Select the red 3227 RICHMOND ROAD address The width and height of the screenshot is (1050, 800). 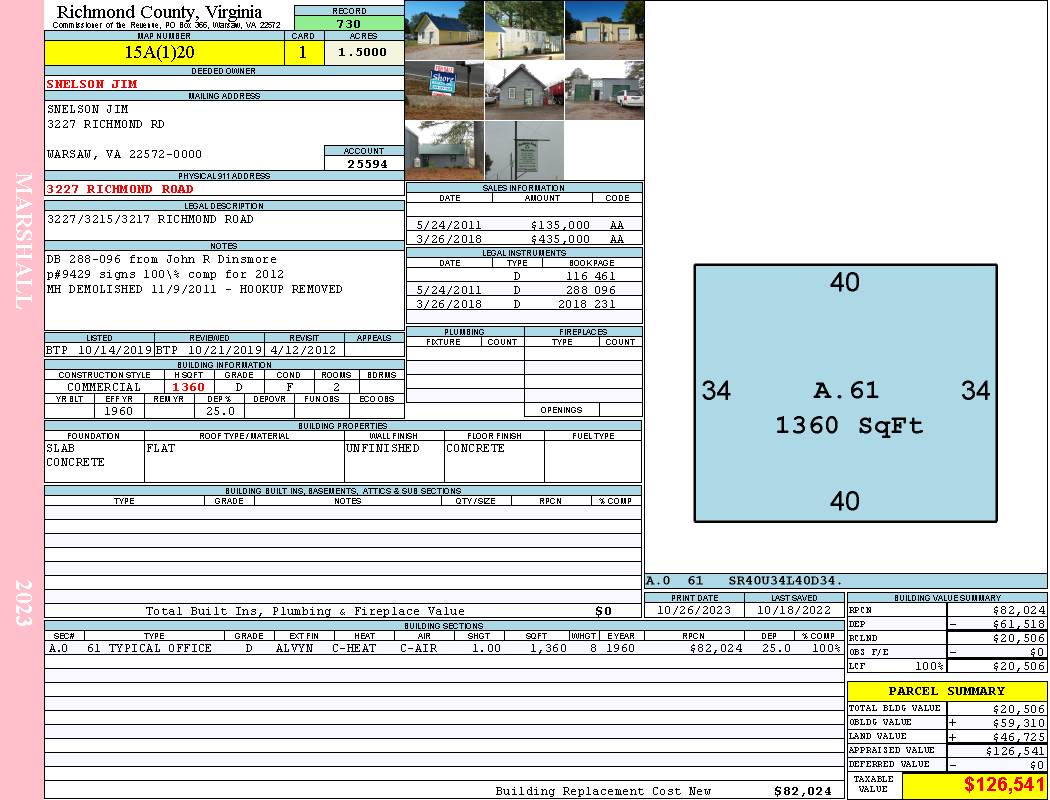click(x=120, y=189)
